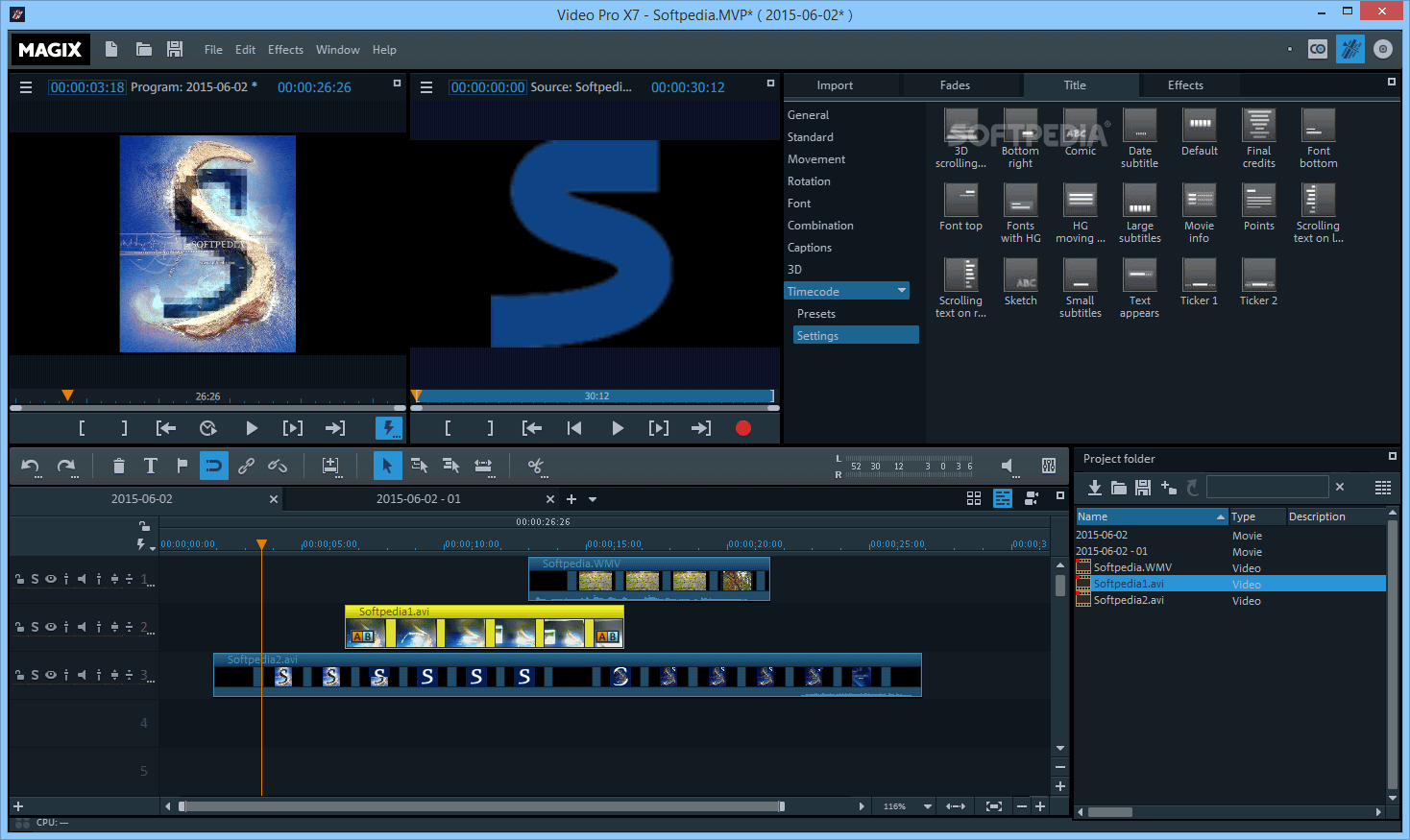
Task: Sort by Name column header arrow
Action: pyautogui.click(x=1221, y=516)
